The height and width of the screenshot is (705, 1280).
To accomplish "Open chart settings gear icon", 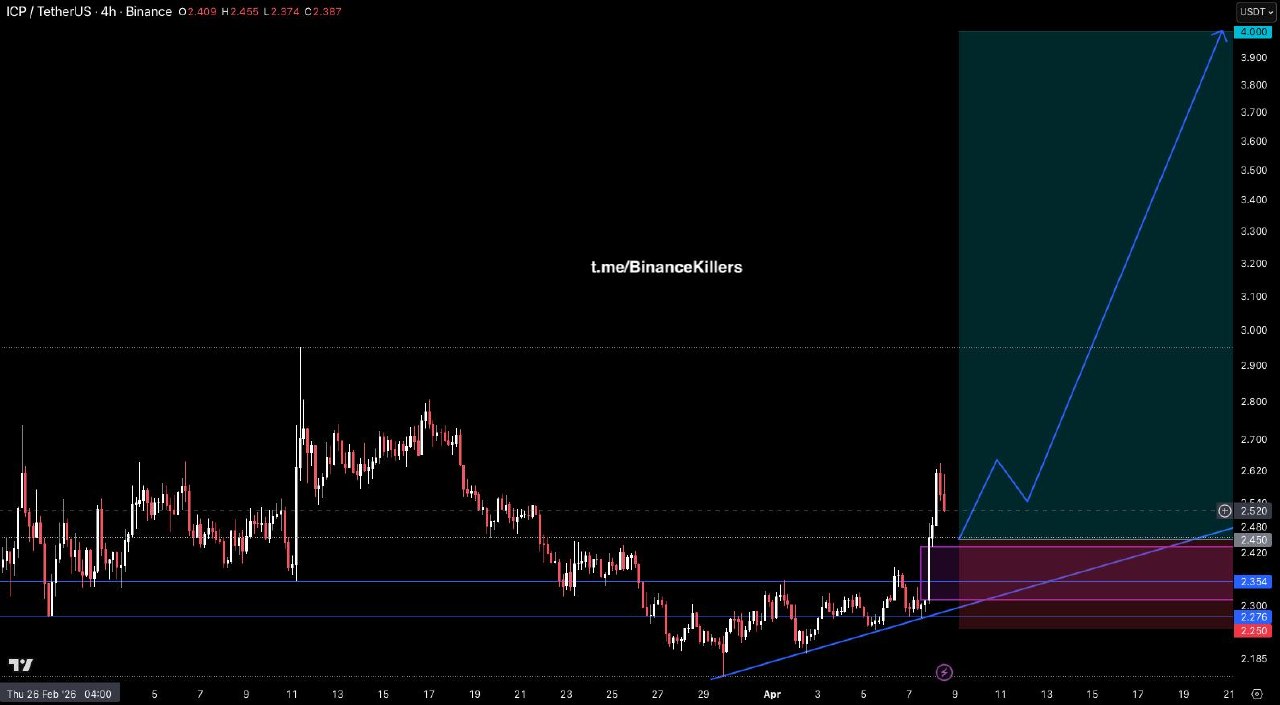I will [1256, 694].
